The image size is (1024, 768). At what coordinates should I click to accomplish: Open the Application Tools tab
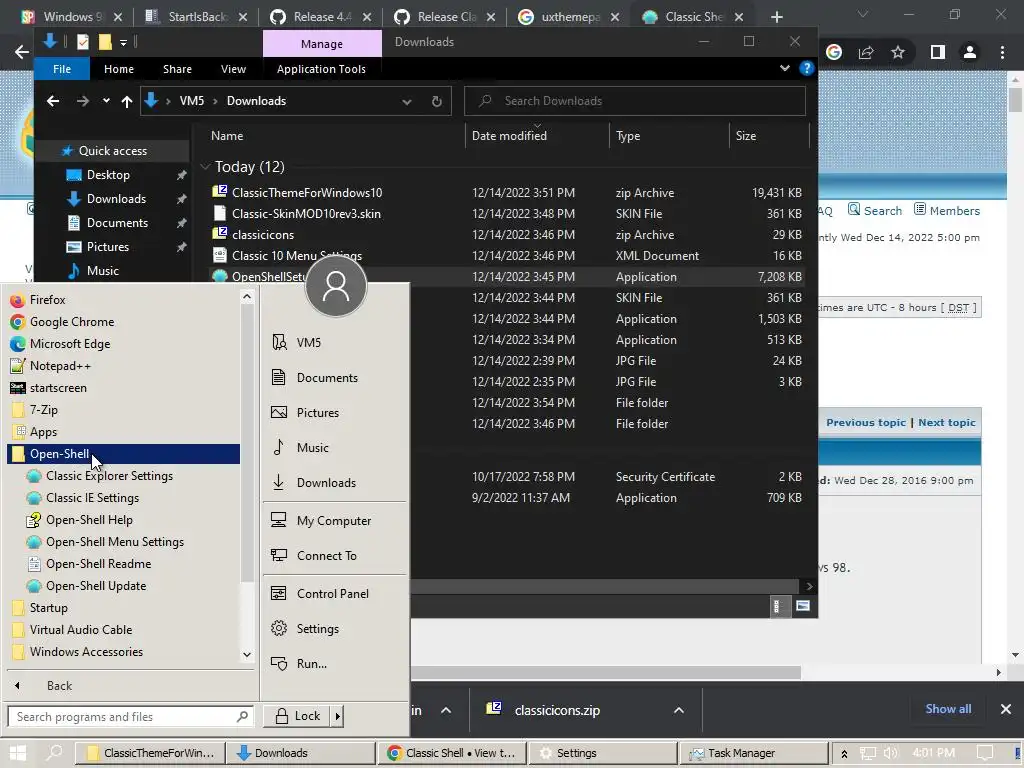tap(321, 69)
